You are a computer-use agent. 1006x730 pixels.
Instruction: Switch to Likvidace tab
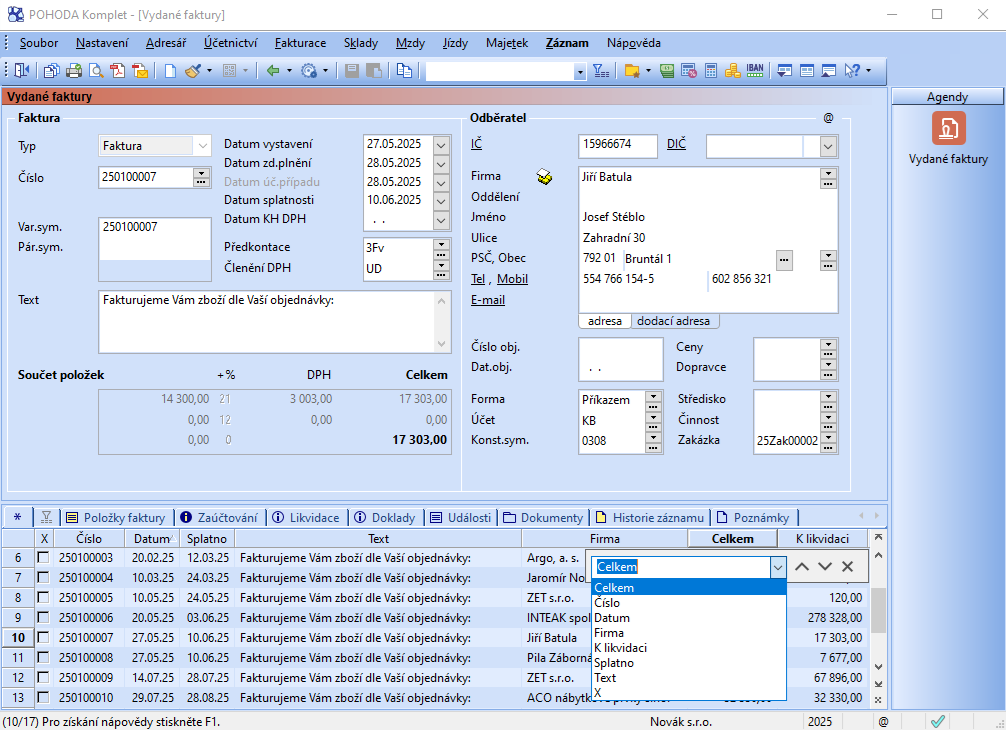pos(306,517)
